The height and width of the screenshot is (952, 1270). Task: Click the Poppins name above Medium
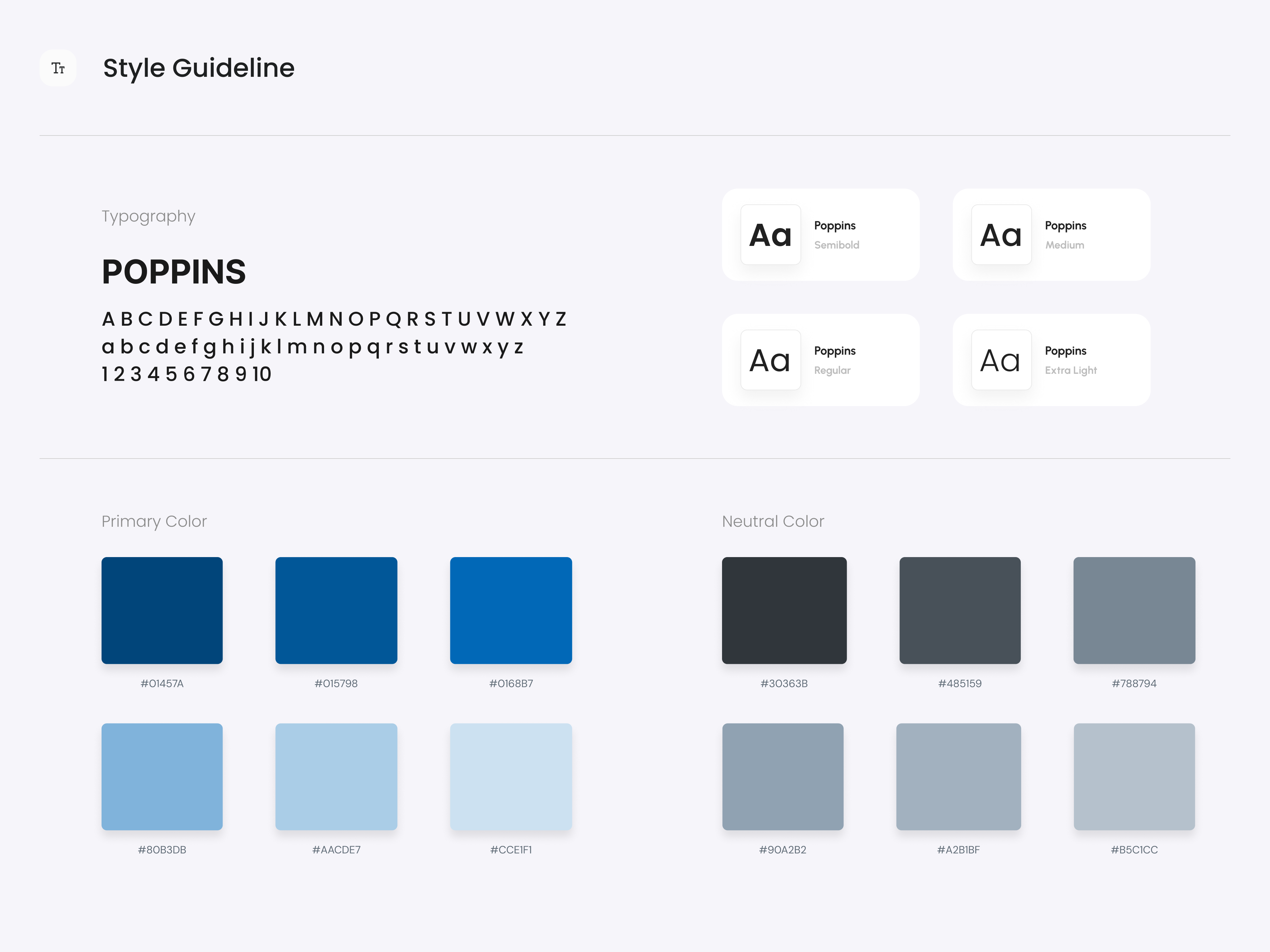[1066, 226]
